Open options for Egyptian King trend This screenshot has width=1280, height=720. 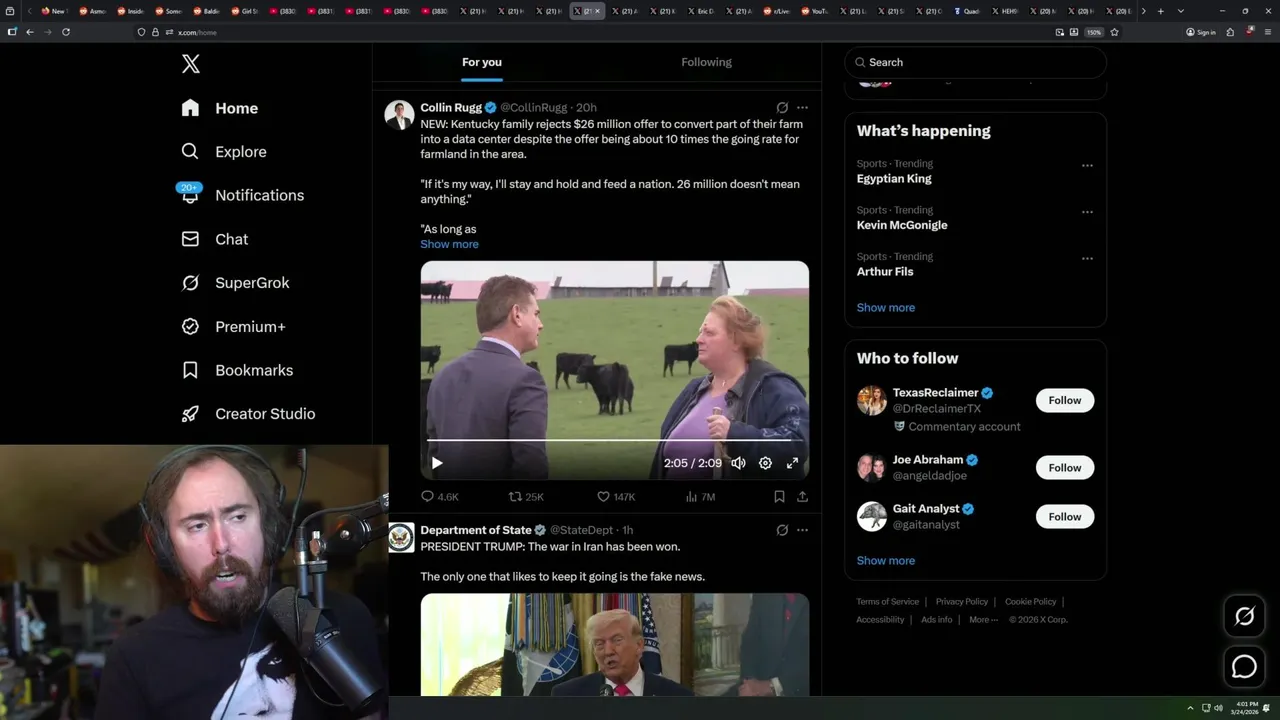pos(1087,166)
